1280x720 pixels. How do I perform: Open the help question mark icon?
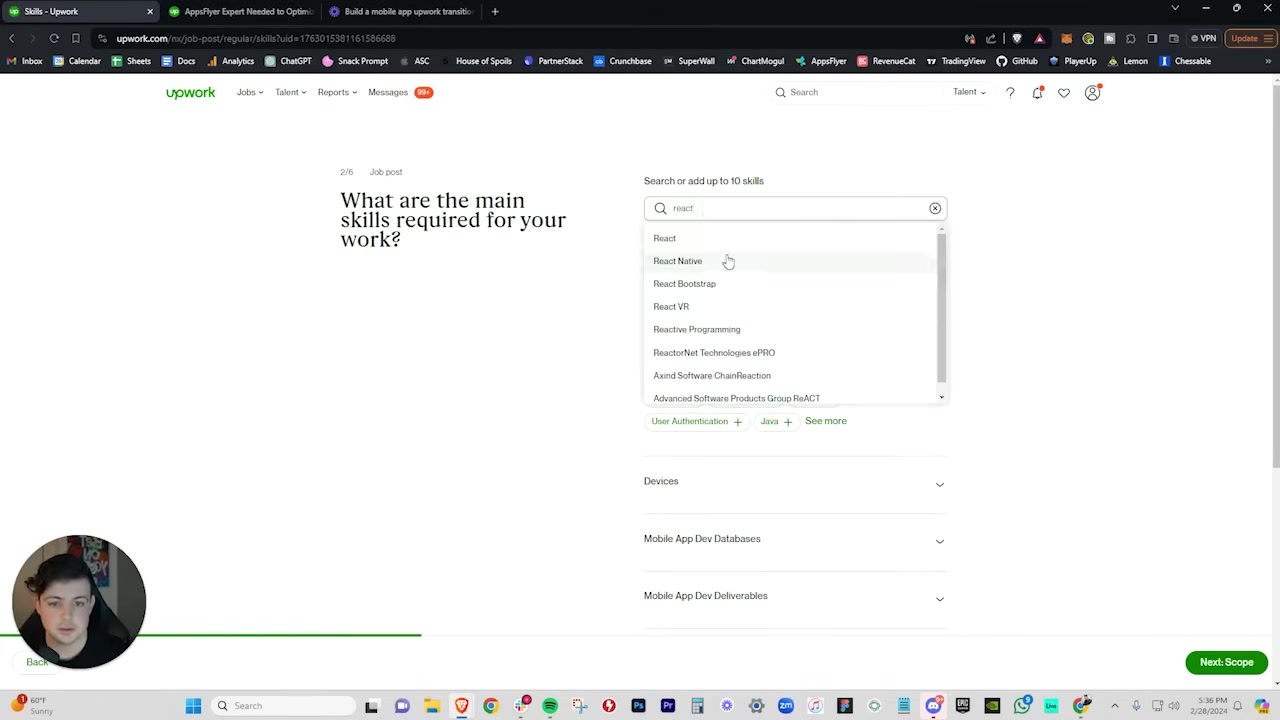click(1010, 93)
